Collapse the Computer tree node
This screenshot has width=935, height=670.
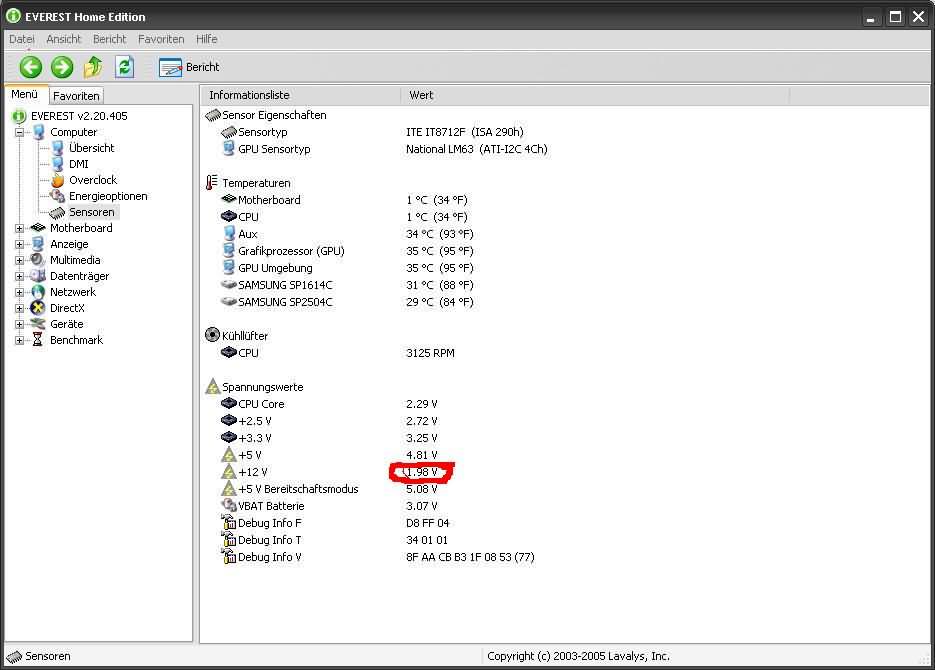click(19, 132)
